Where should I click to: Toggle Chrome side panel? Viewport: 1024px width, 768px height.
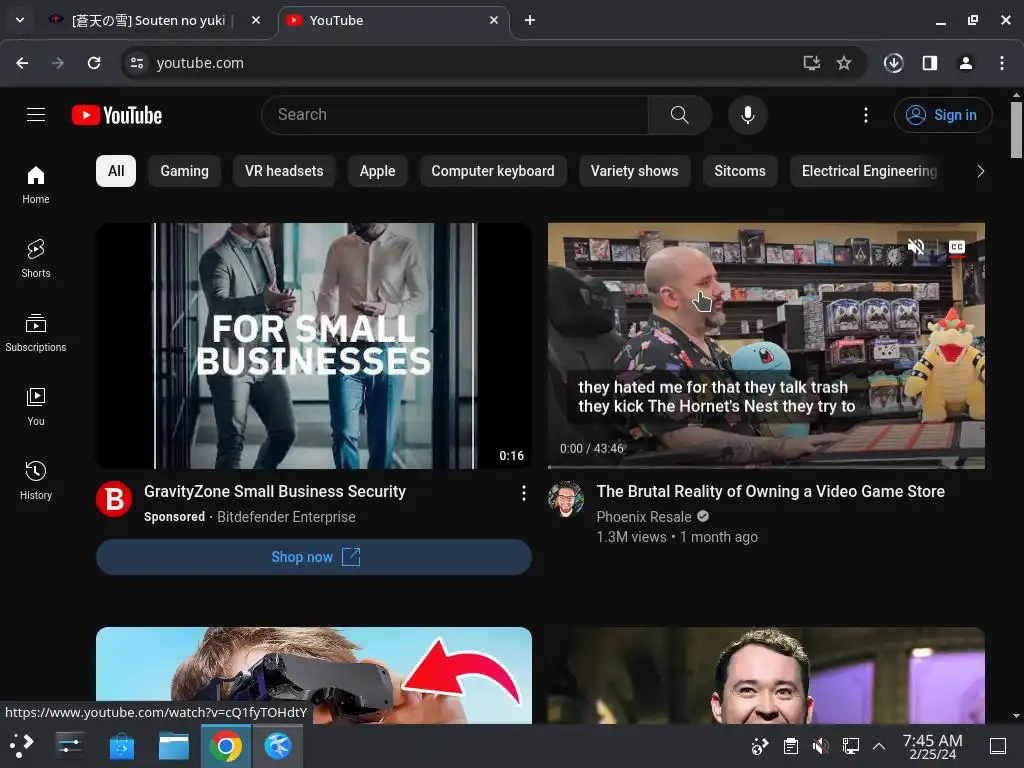click(930, 63)
